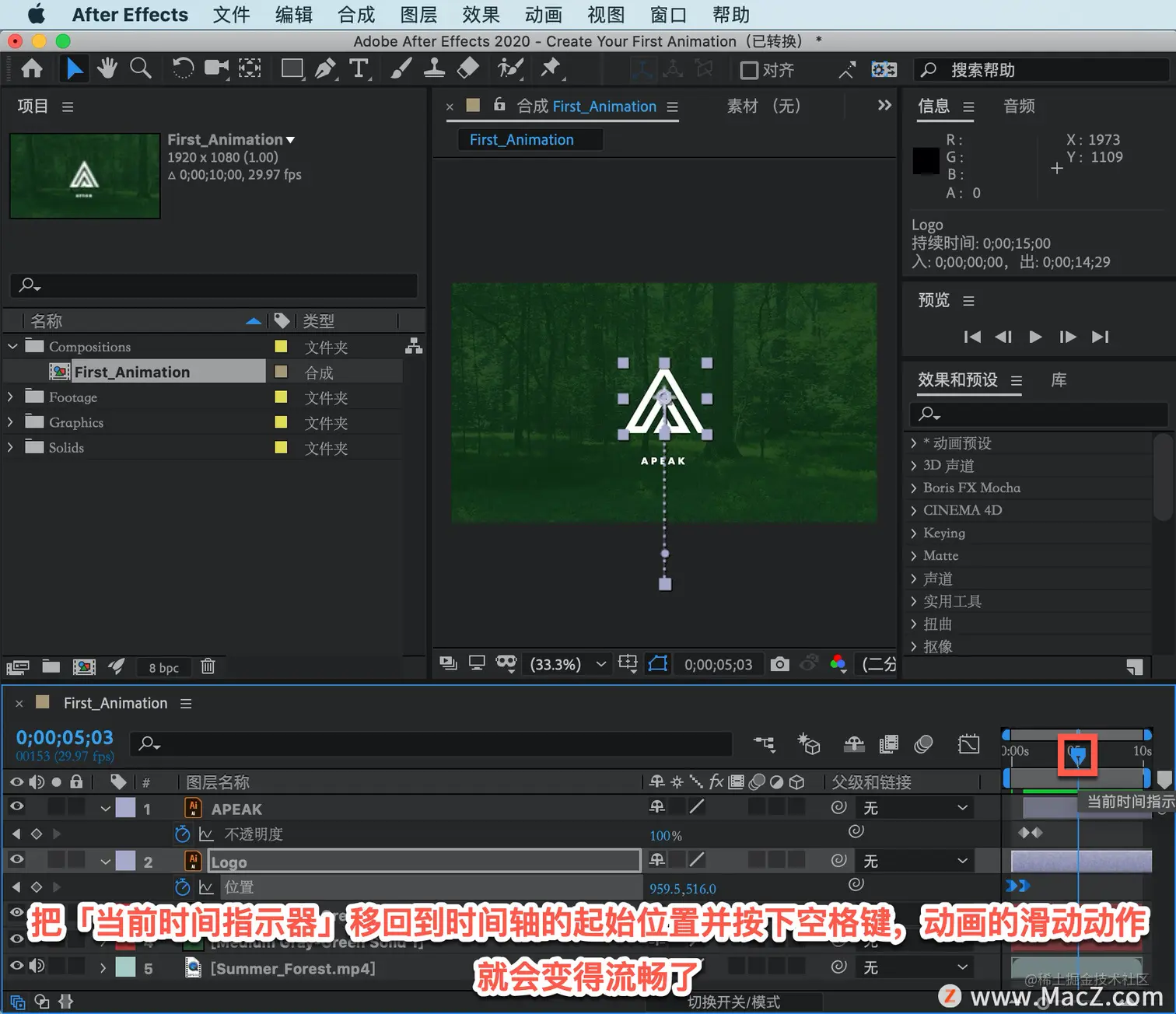1176x1014 pixels.
Task: Open the 效果 menu in menu bar
Action: (481, 15)
